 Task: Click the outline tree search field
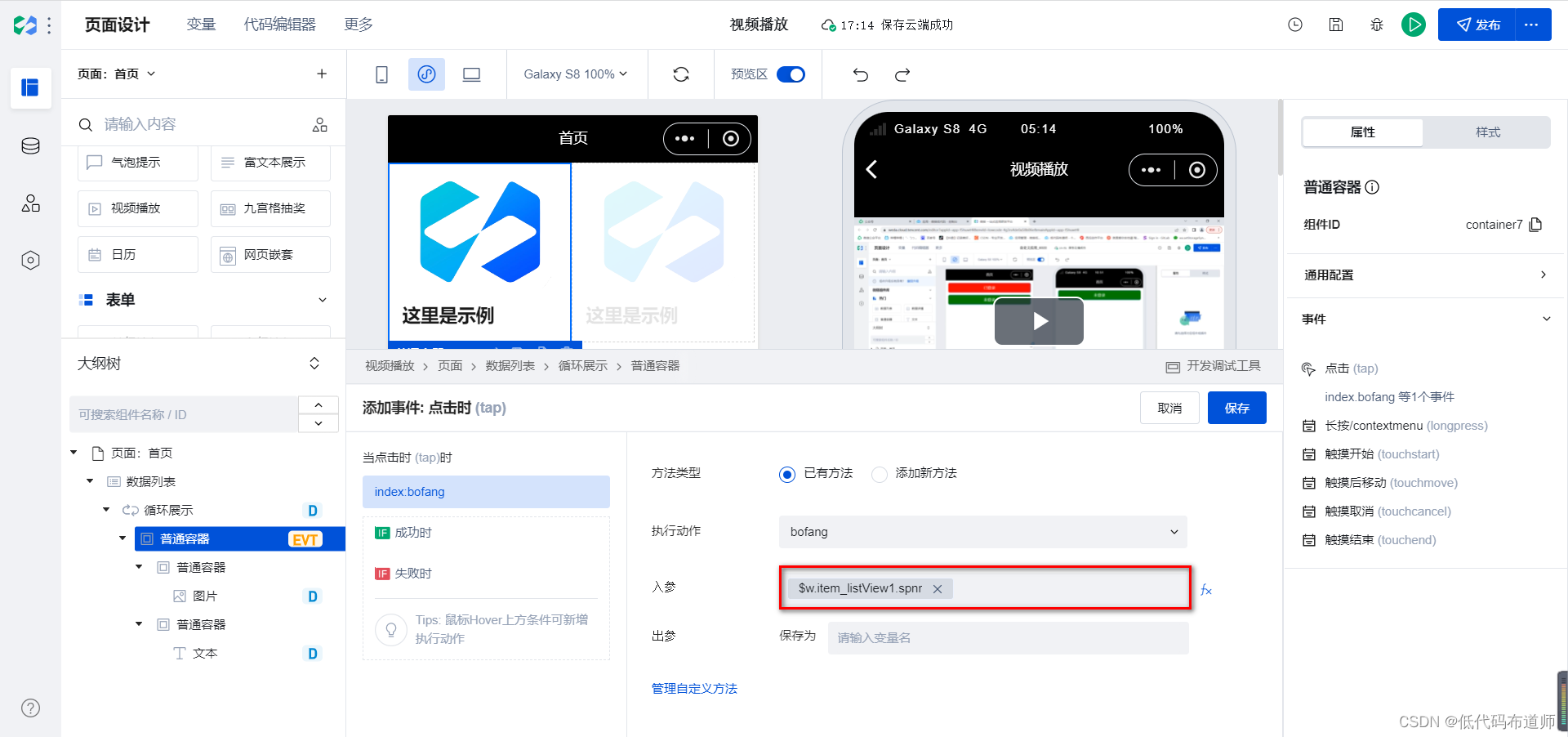[183, 414]
